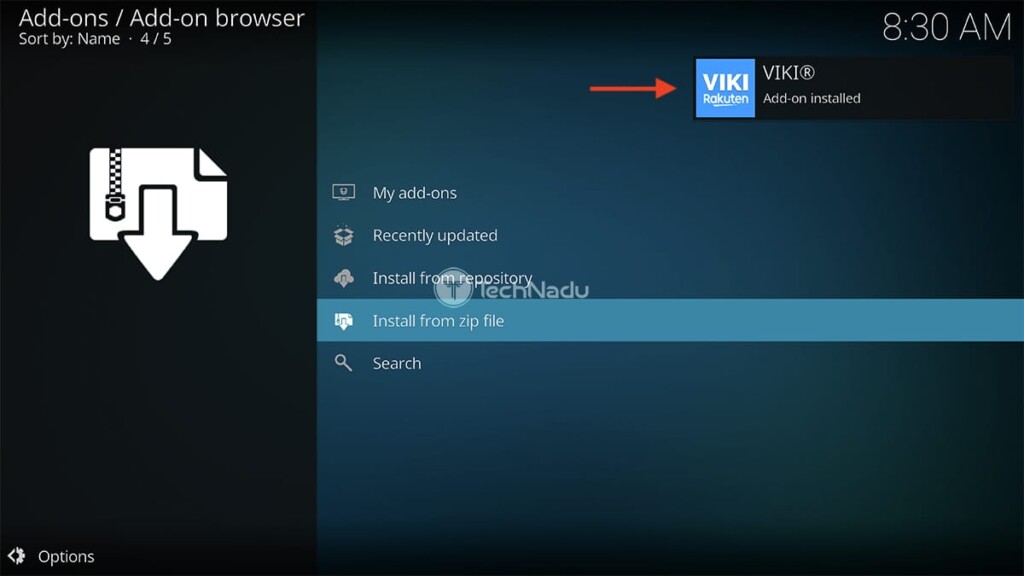Select Install from zip file
The image size is (1024, 576).
pos(670,320)
